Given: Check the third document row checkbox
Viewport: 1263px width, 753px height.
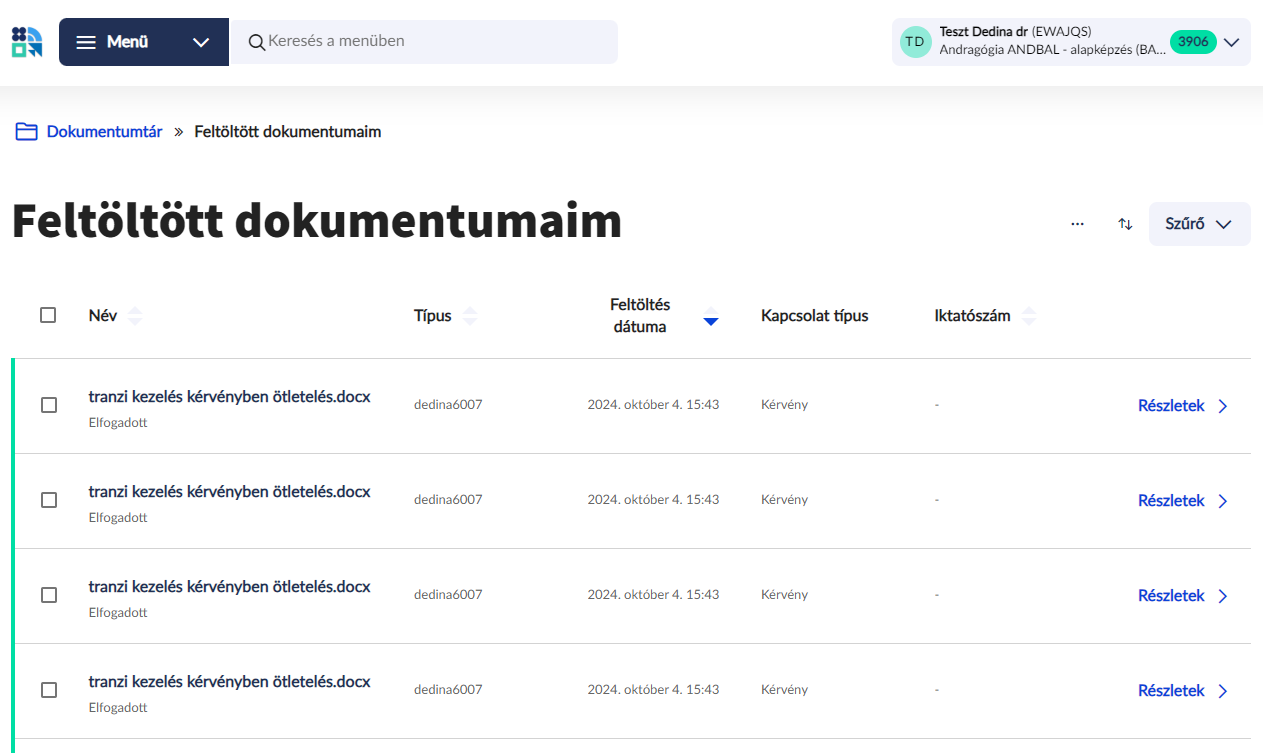Looking at the screenshot, I should point(48,595).
